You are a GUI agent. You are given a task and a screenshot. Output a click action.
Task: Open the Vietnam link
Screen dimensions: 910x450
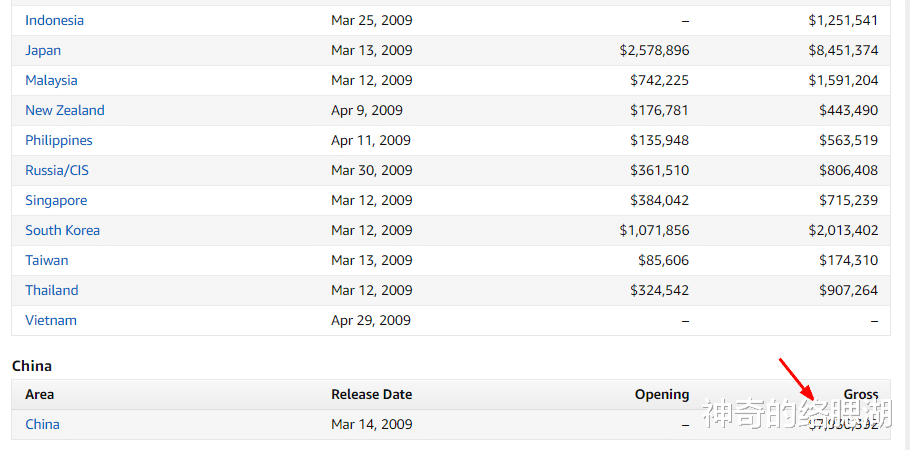pyautogui.click(x=51, y=320)
